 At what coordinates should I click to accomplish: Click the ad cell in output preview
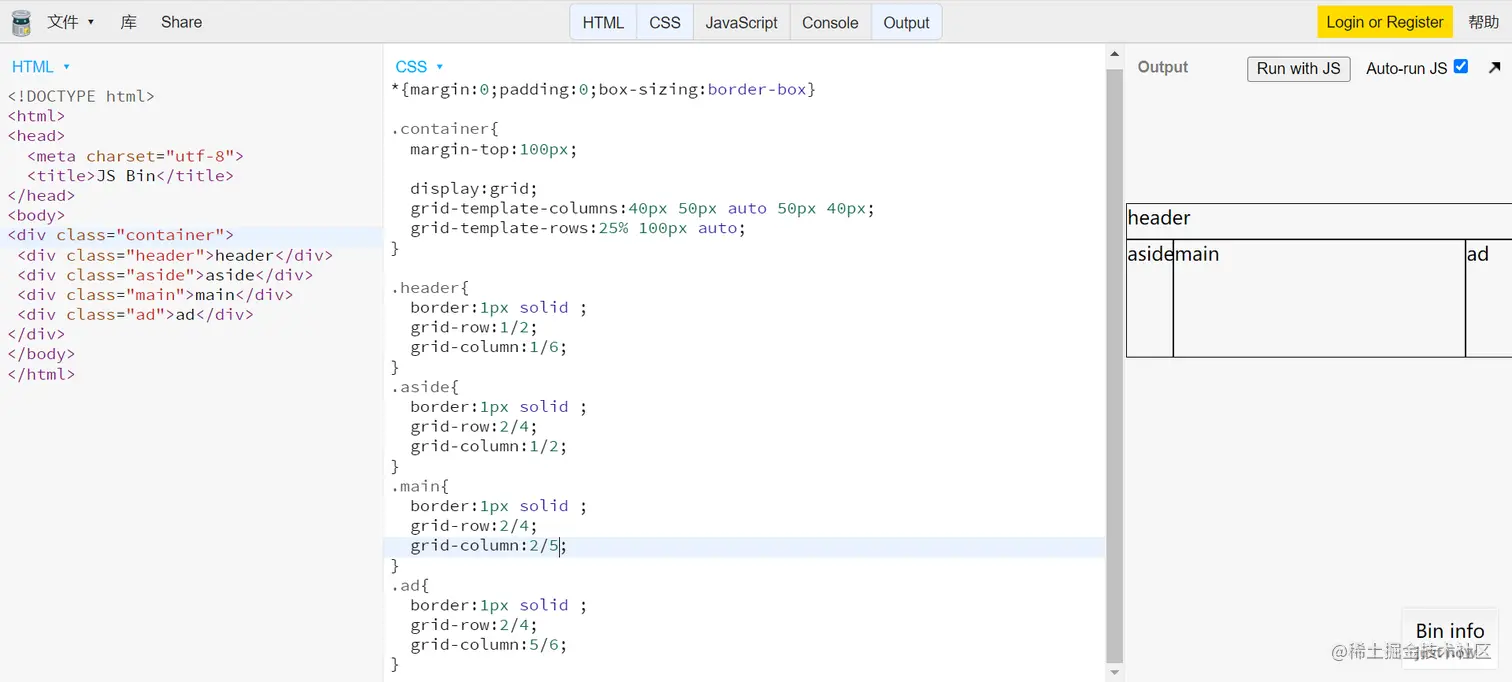(1488, 298)
